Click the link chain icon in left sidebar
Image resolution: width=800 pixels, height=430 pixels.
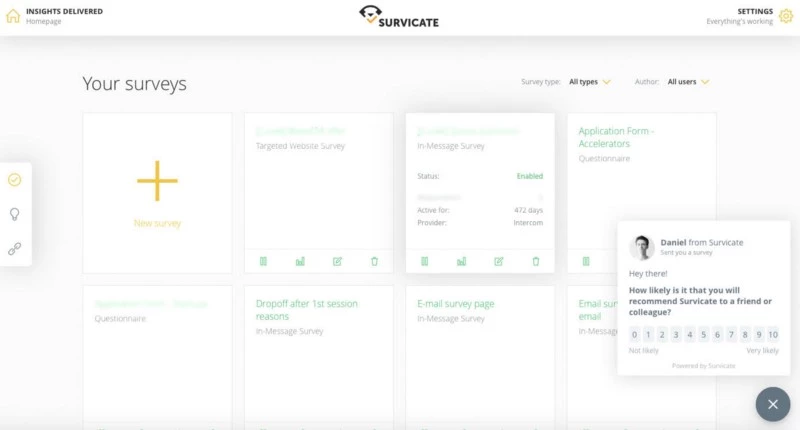coord(14,249)
